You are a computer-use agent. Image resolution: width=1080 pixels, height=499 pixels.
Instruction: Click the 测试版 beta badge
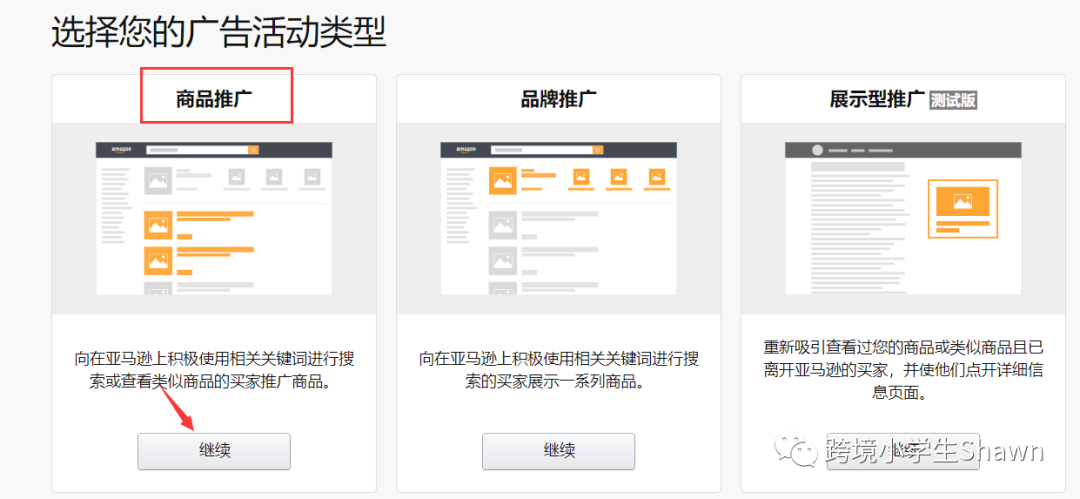click(952, 100)
